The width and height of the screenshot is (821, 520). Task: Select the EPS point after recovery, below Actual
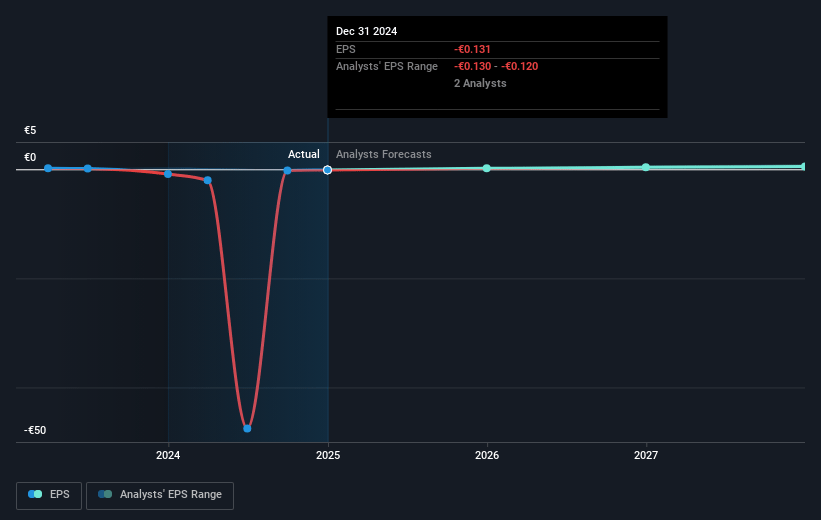tap(287, 170)
